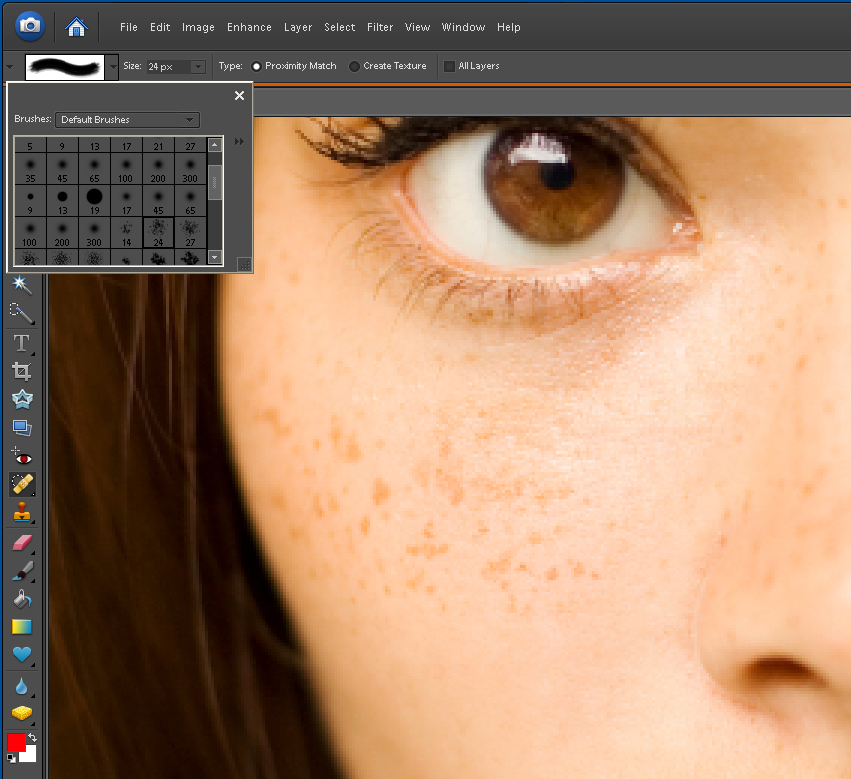This screenshot has width=851, height=779.
Task: Close the brush picker panel
Action: (x=239, y=96)
